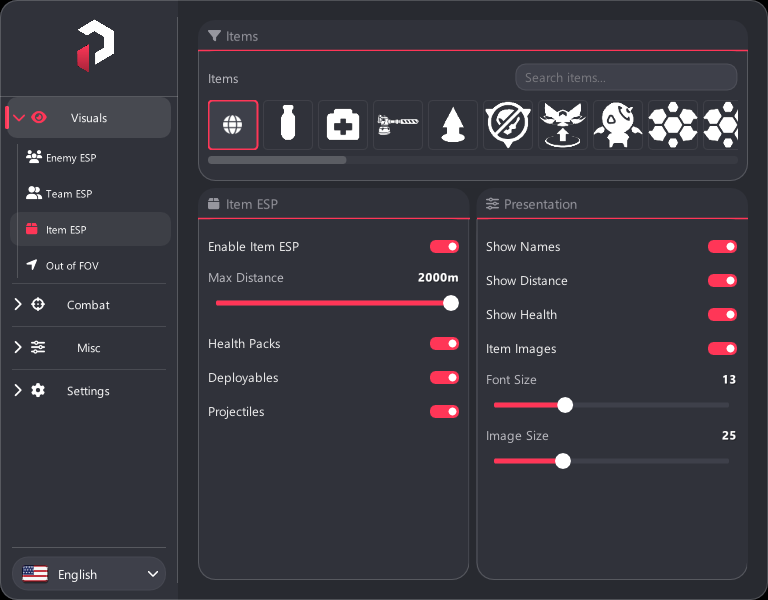Click the users icon next to Team ESP
This screenshot has height=600, width=768.
pyautogui.click(x=34, y=193)
